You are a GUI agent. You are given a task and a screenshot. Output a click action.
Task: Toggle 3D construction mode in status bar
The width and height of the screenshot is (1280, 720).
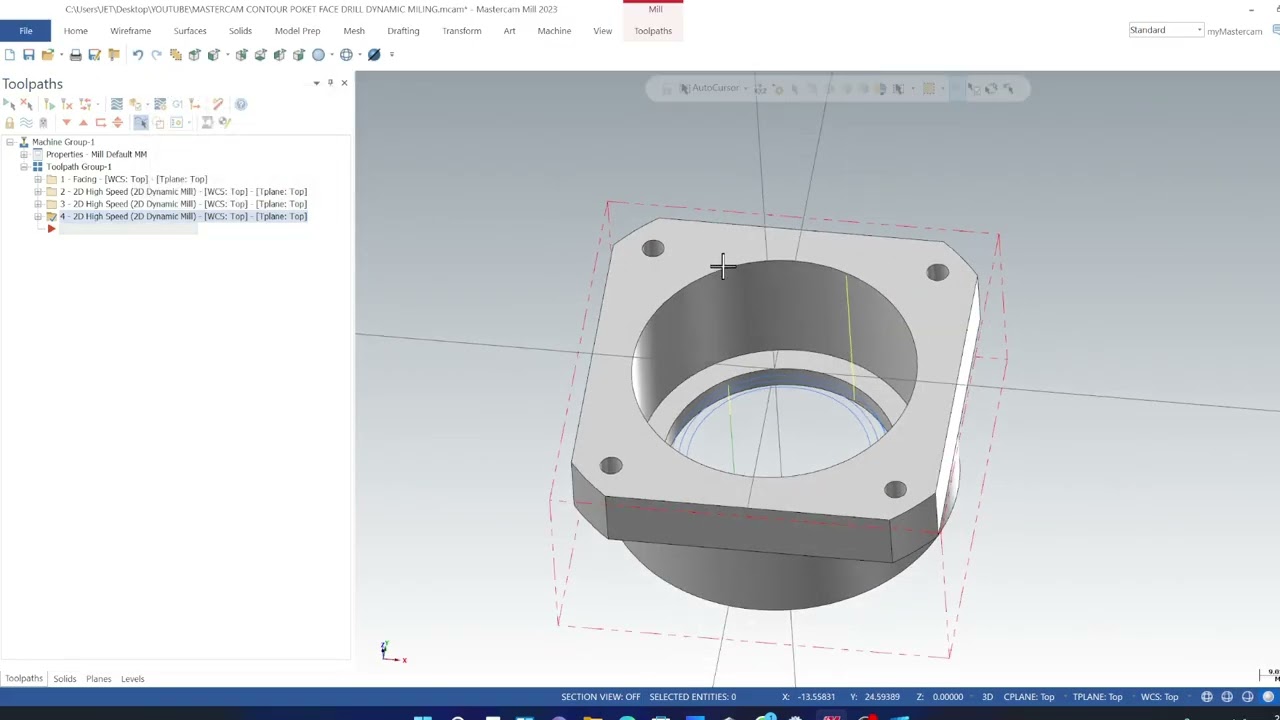pyautogui.click(x=987, y=697)
